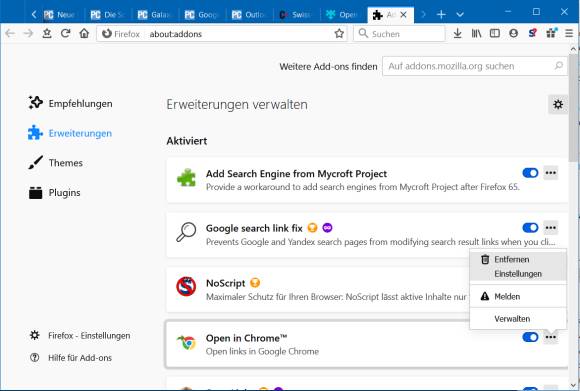List all tabs with the down chevron
The image size is (580, 391).
click(460, 14)
